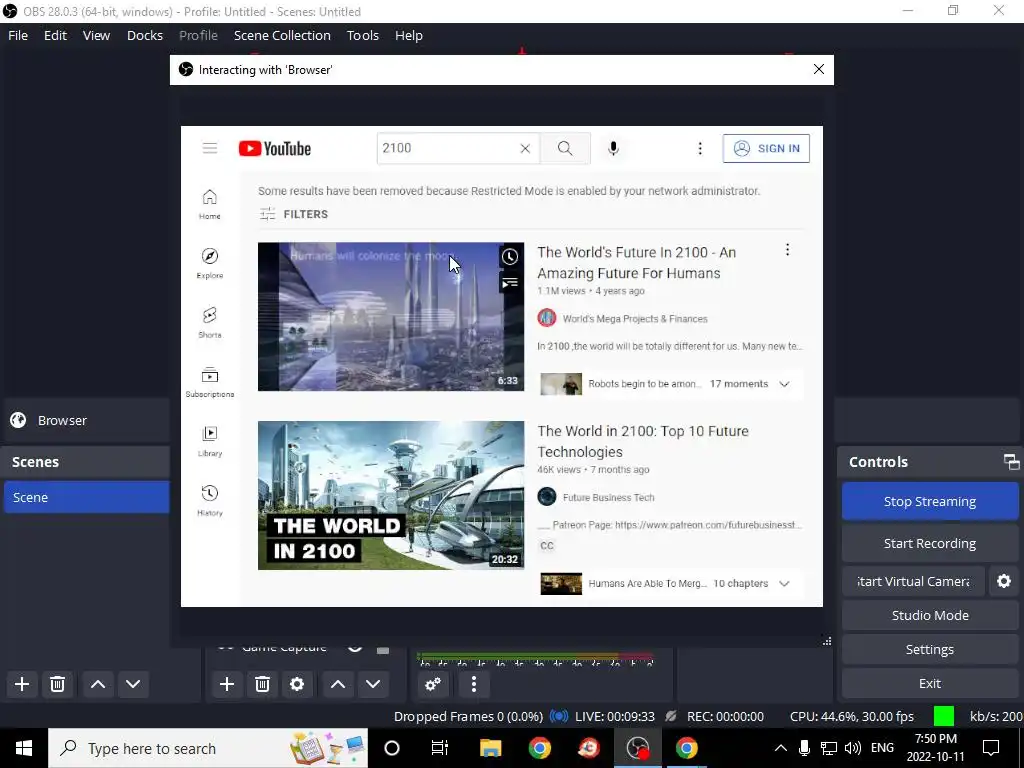The width and height of the screenshot is (1024, 768).
Task: Open the File menu
Action: (x=18, y=35)
